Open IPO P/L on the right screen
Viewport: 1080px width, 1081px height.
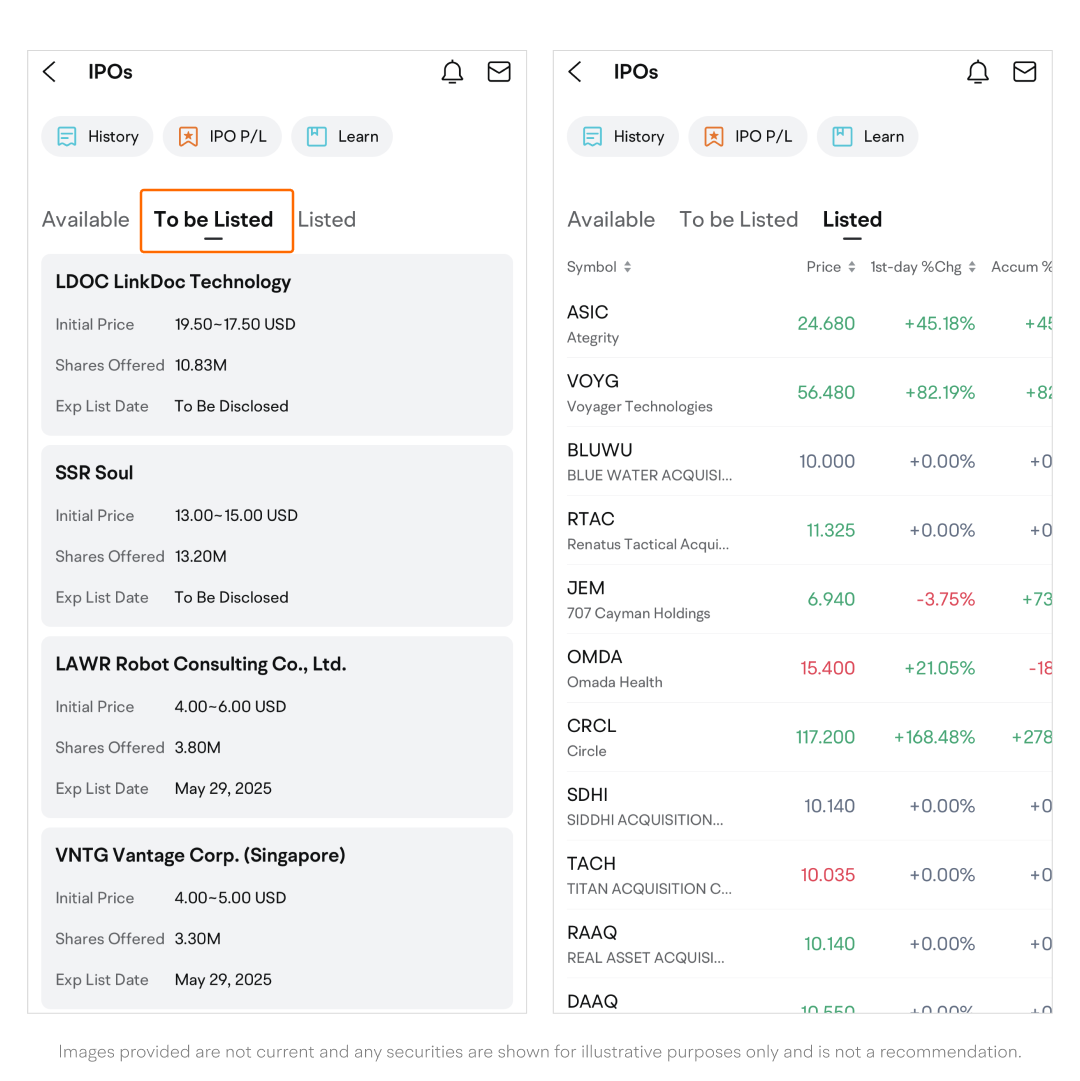(x=747, y=137)
